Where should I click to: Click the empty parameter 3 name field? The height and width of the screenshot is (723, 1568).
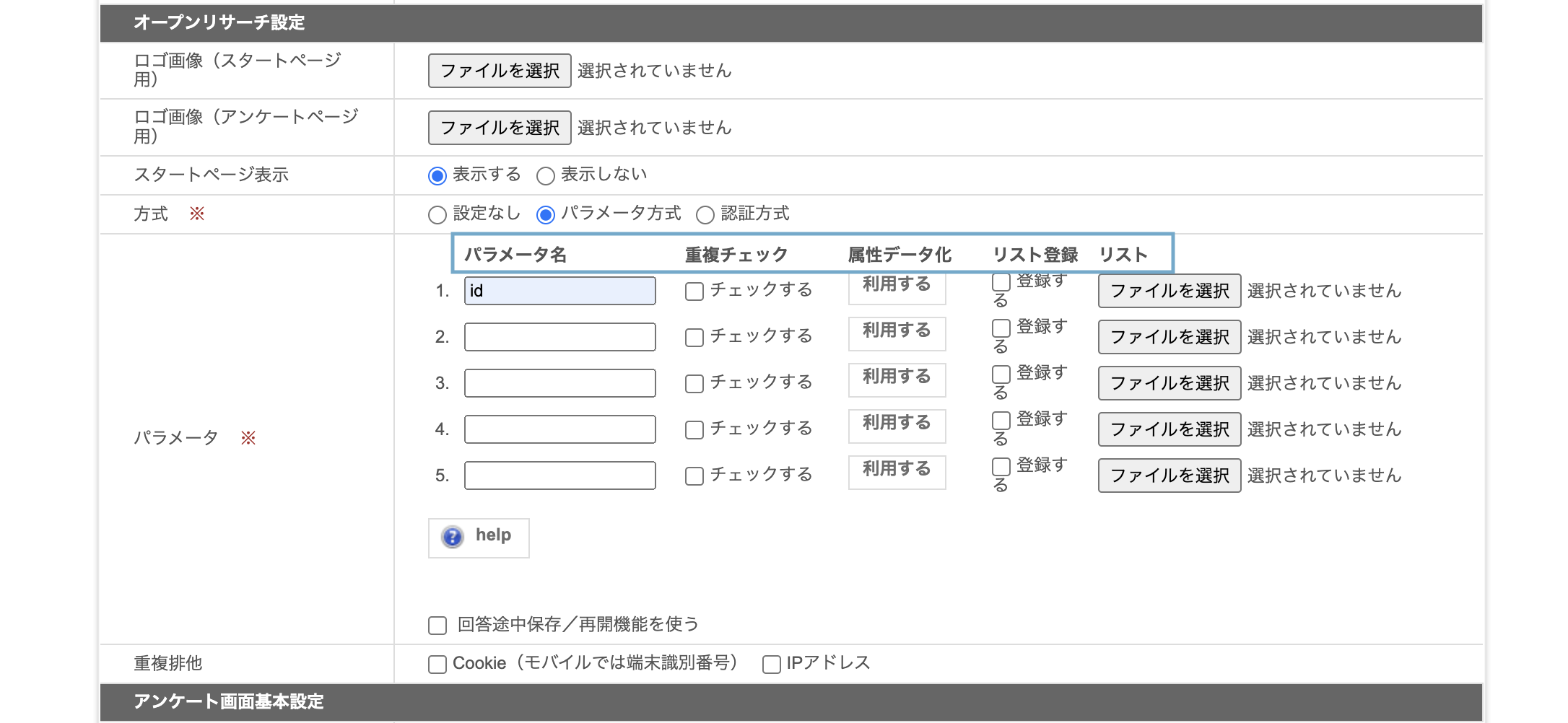pyautogui.click(x=559, y=382)
